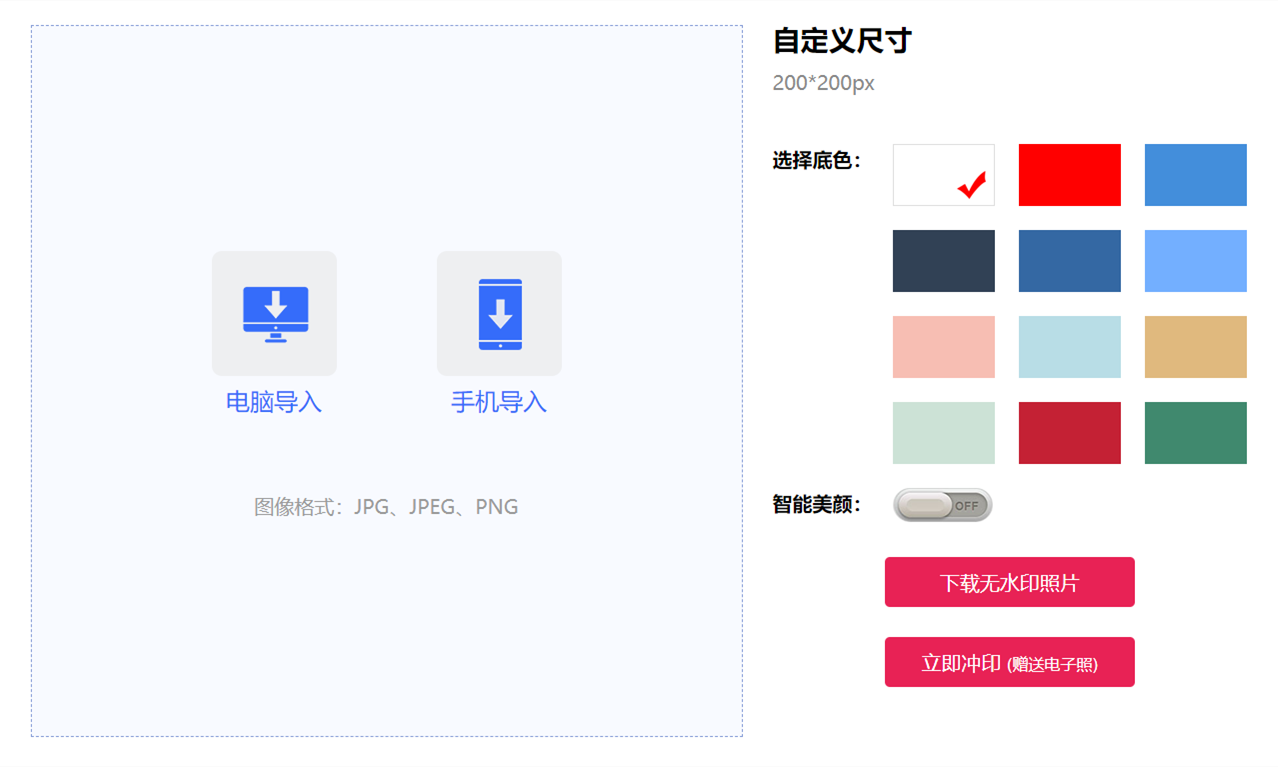Select the bright red background color
Screen dimensions: 1278x767
[x=1069, y=174]
